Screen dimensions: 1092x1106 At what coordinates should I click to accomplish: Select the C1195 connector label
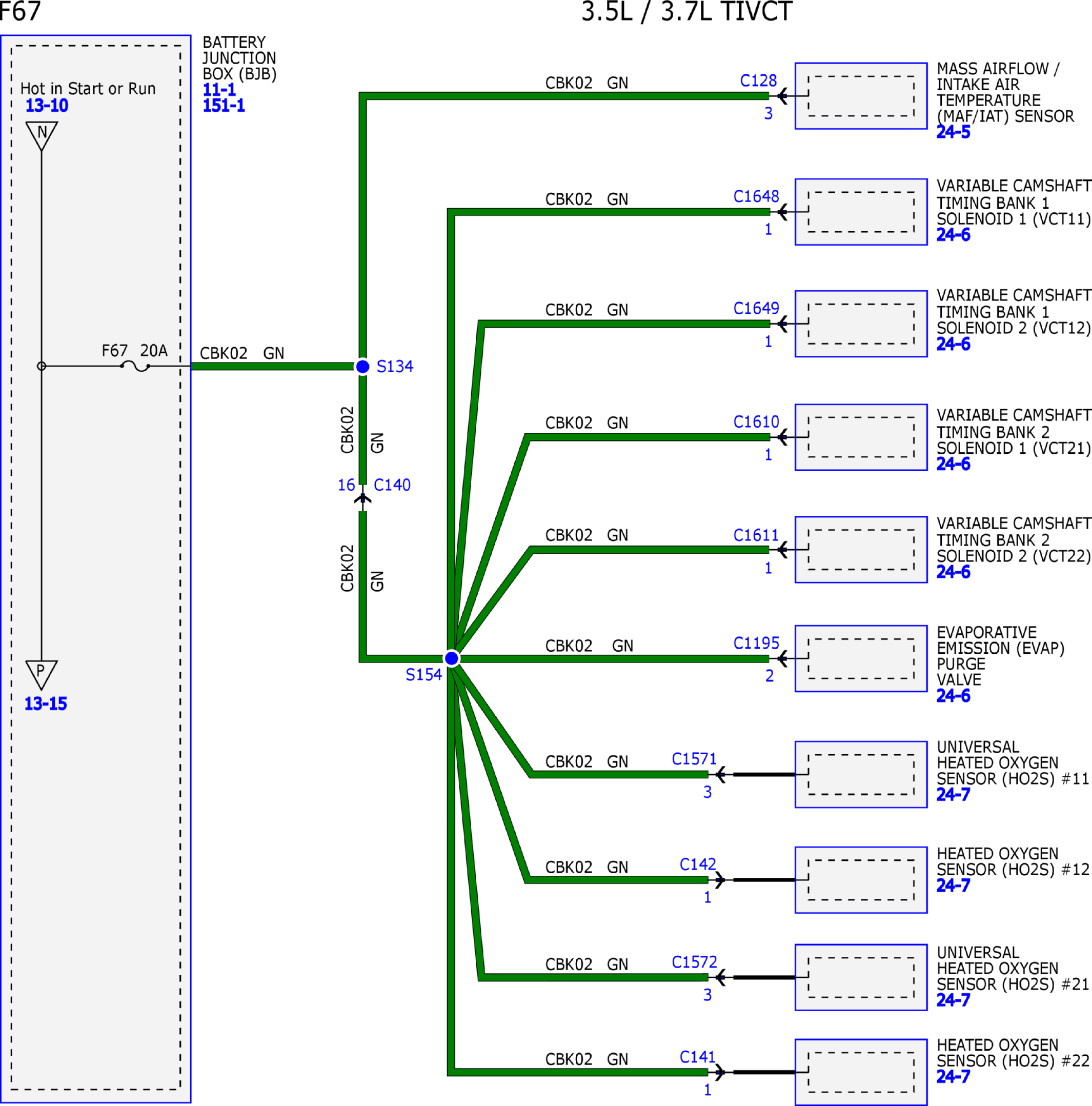pyautogui.click(x=756, y=643)
